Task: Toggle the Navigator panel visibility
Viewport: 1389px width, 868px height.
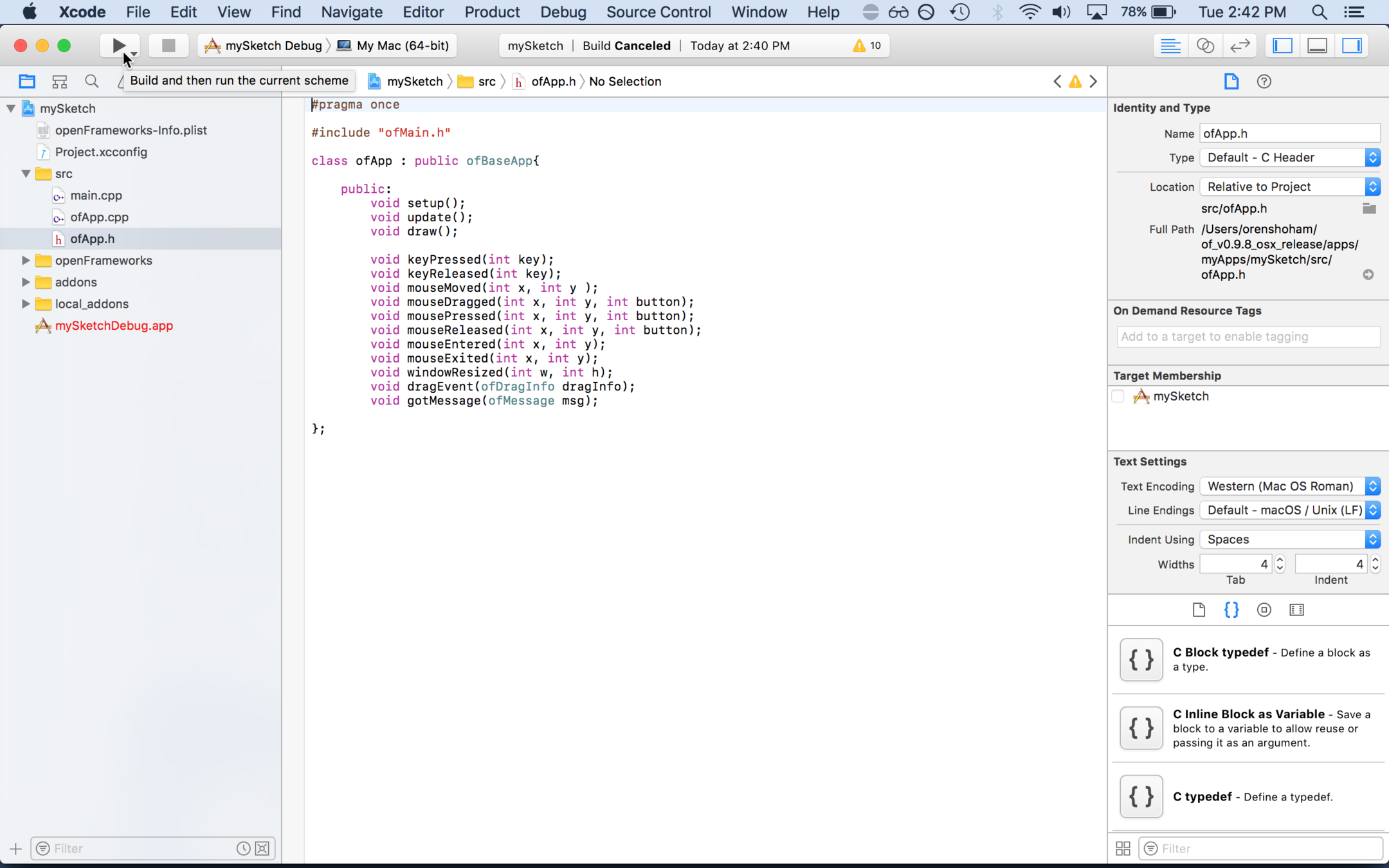Action: pos(1283,46)
